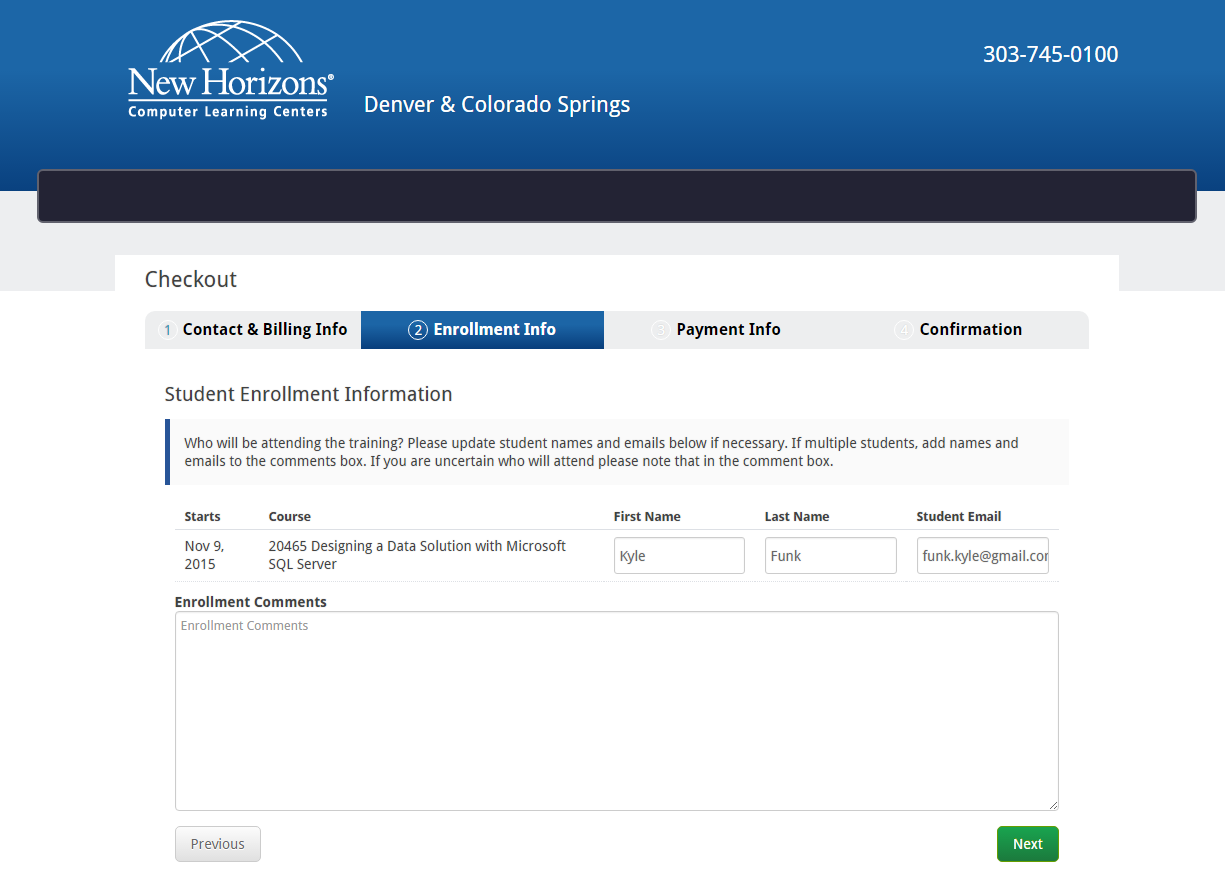Open the Confirmation step tab
This screenshot has width=1225, height=878.
coord(970,330)
